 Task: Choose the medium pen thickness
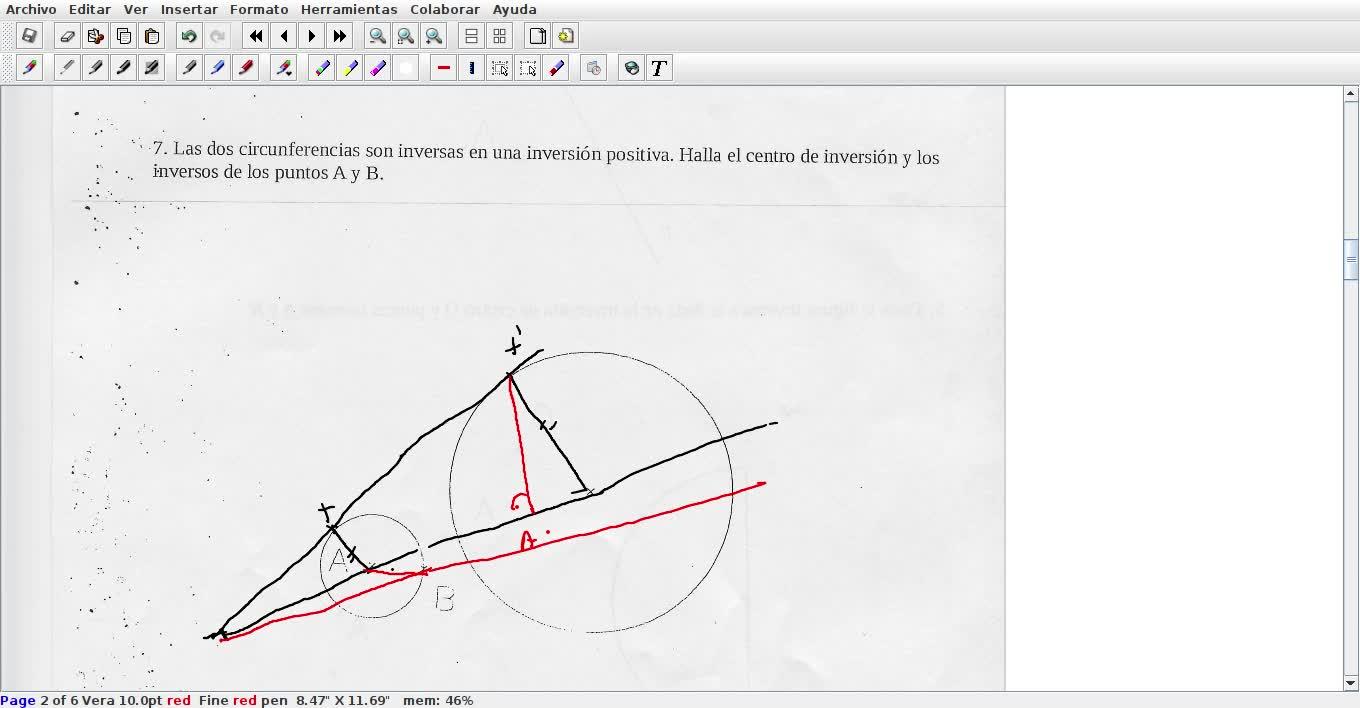click(96, 68)
